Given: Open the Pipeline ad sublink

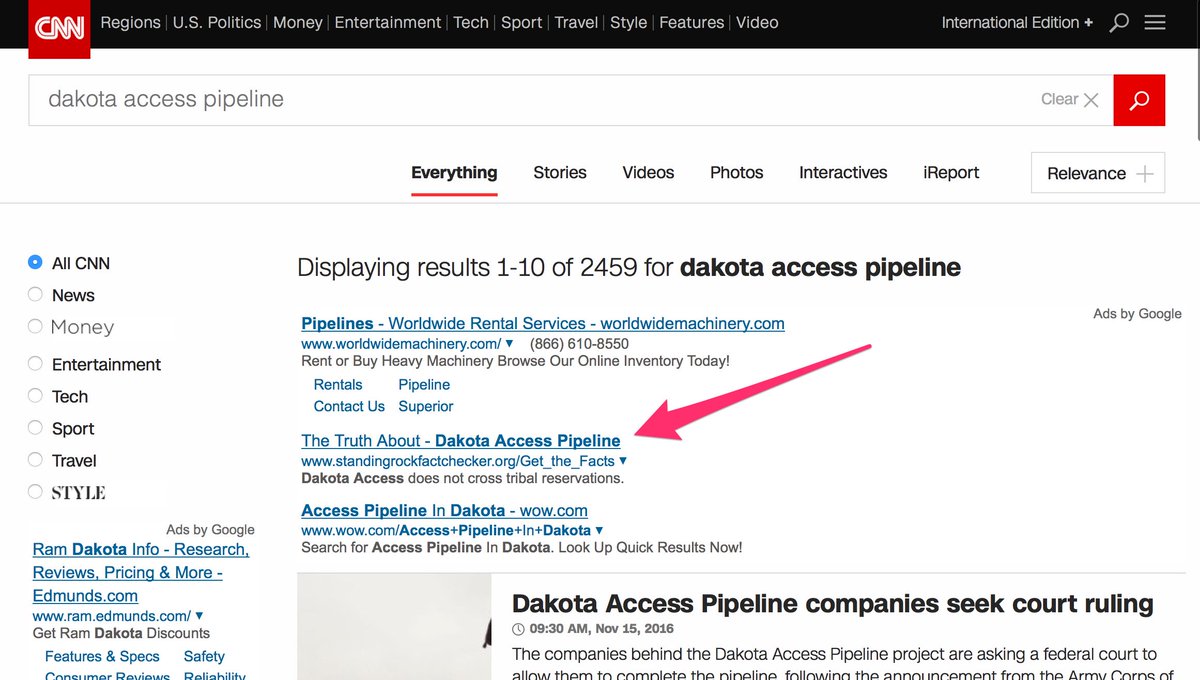Looking at the screenshot, I should click(x=424, y=384).
